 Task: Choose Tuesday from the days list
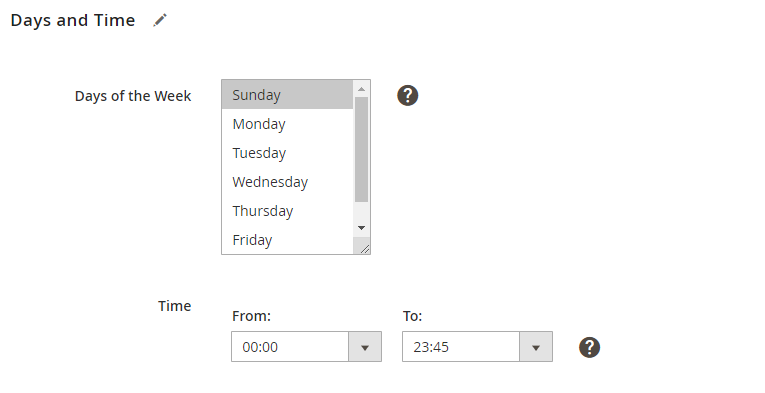click(287, 153)
